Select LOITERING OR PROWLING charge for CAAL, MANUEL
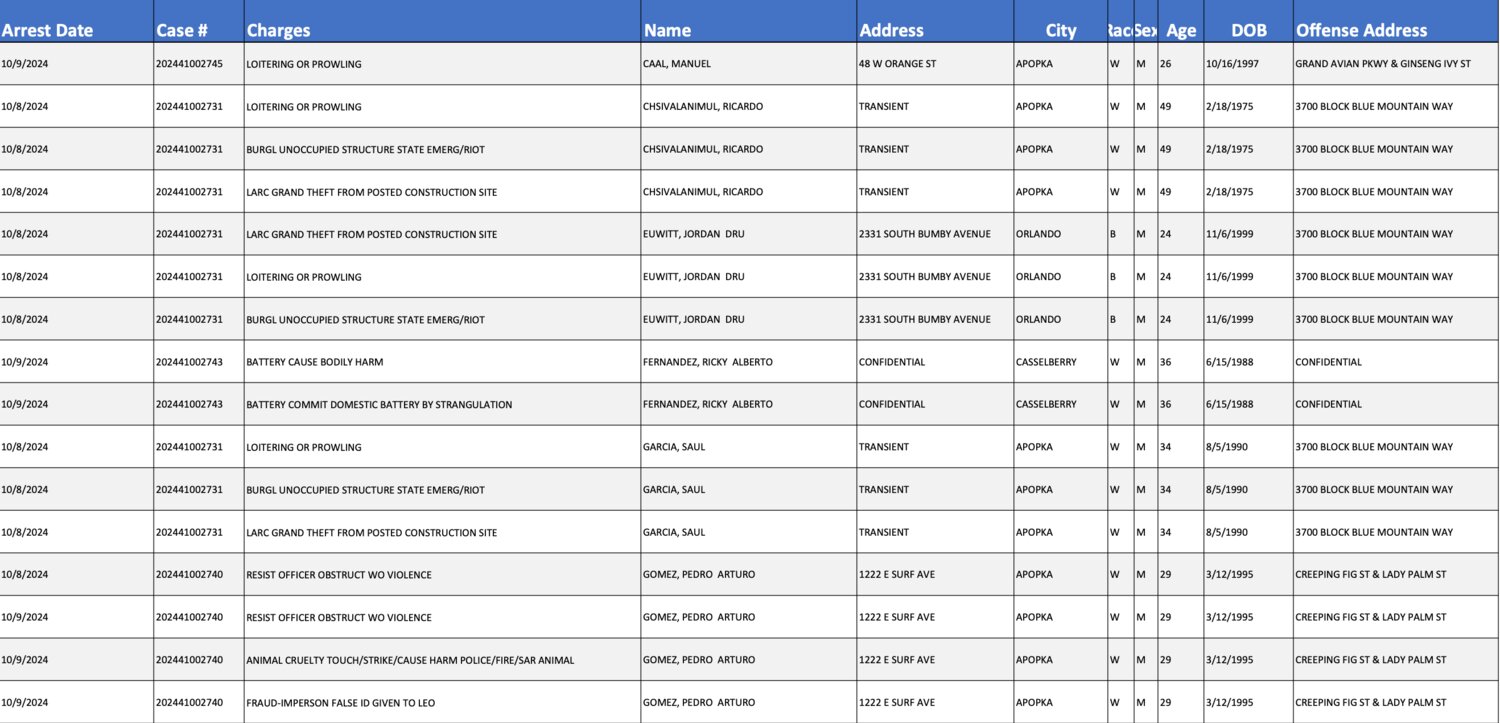 [304, 64]
